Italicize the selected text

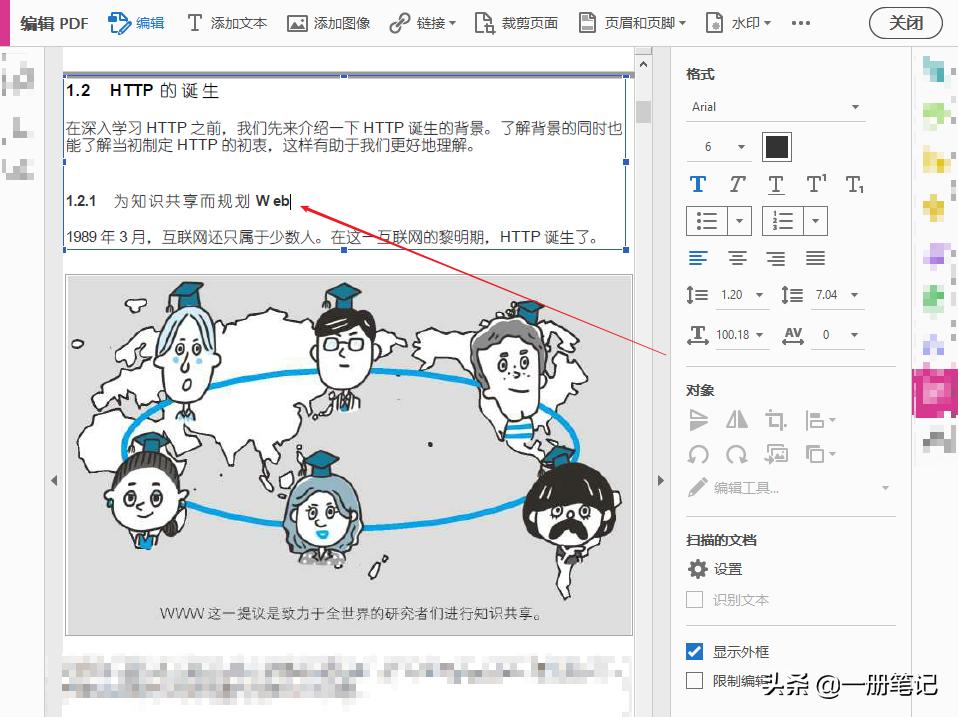(x=737, y=184)
